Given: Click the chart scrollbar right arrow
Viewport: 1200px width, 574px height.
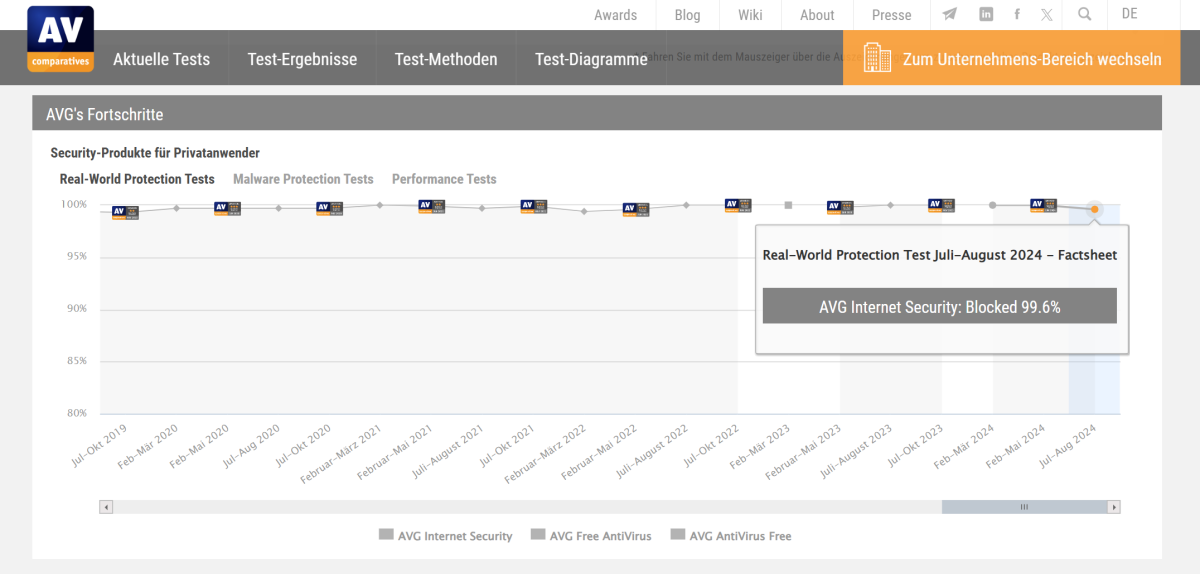Looking at the screenshot, I should pyautogui.click(x=1115, y=507).
